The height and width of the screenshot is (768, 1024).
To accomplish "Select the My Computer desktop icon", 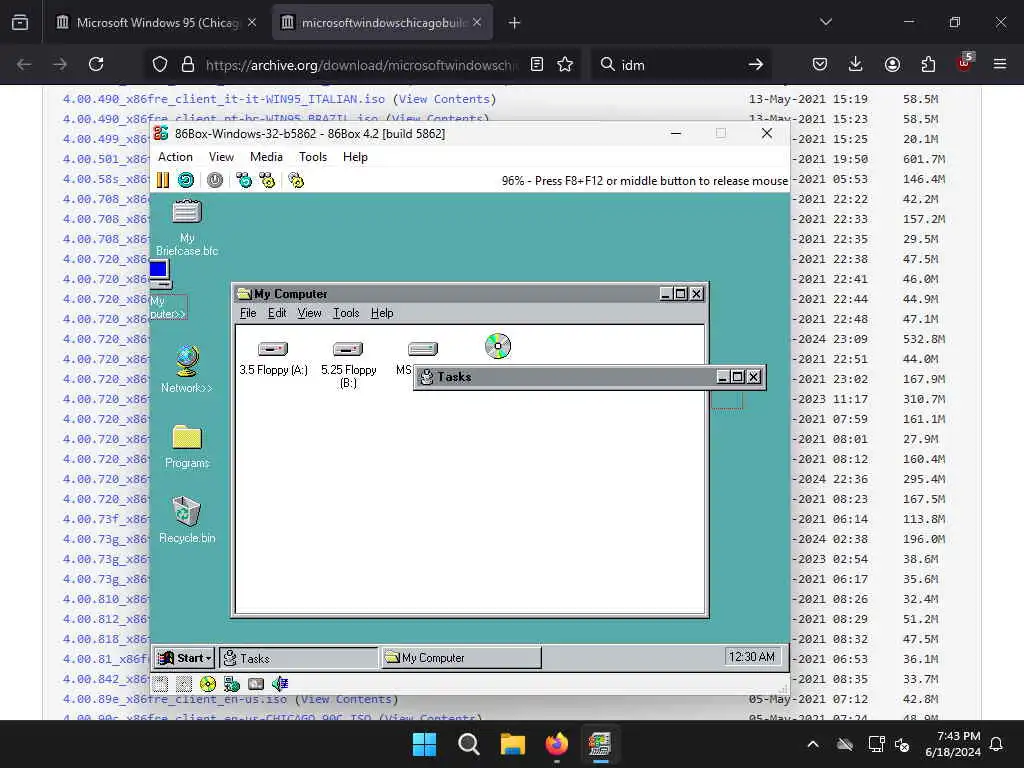I will (167, 289).
